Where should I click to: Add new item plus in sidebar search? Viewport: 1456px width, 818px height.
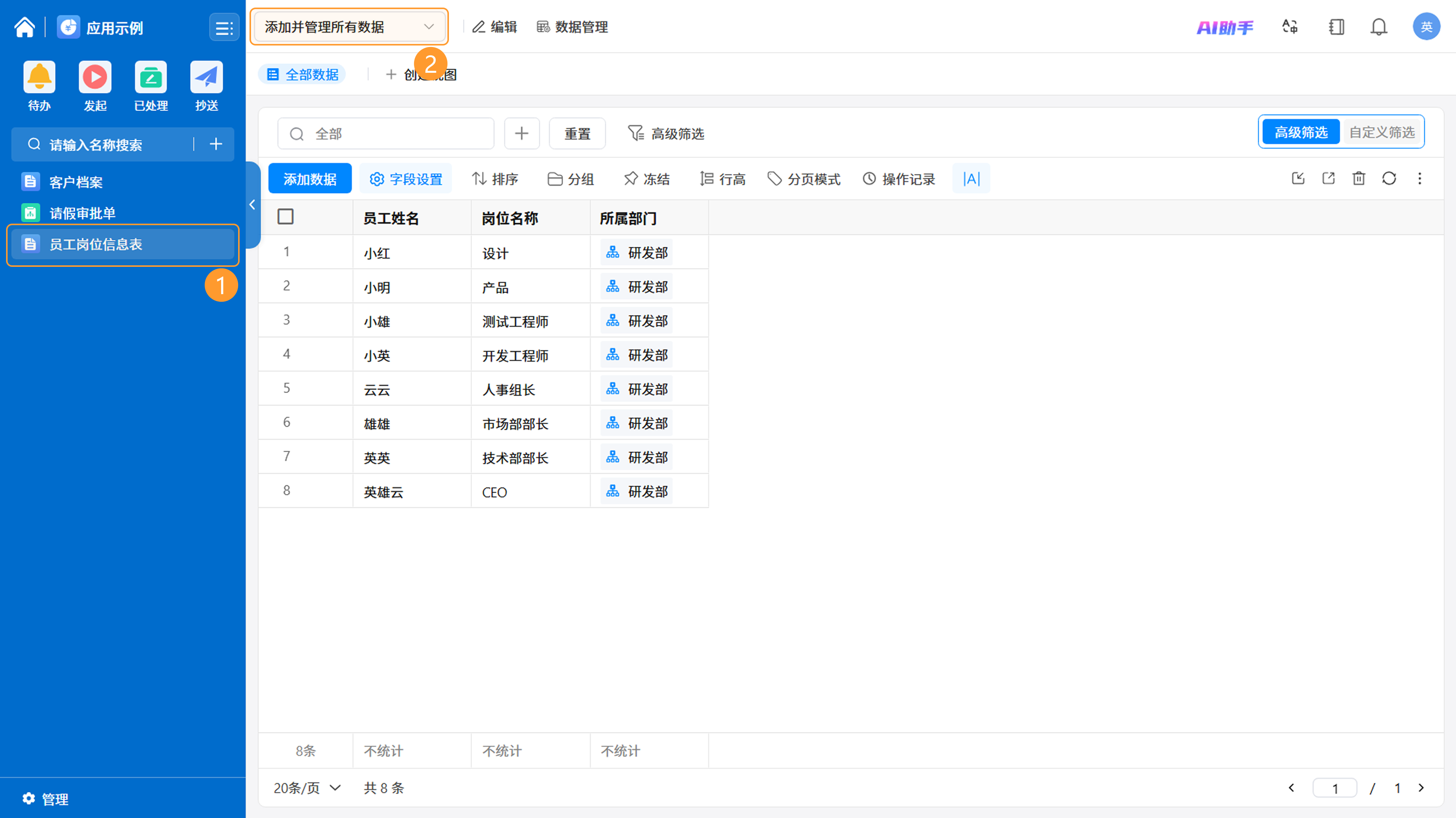(215, 144)
